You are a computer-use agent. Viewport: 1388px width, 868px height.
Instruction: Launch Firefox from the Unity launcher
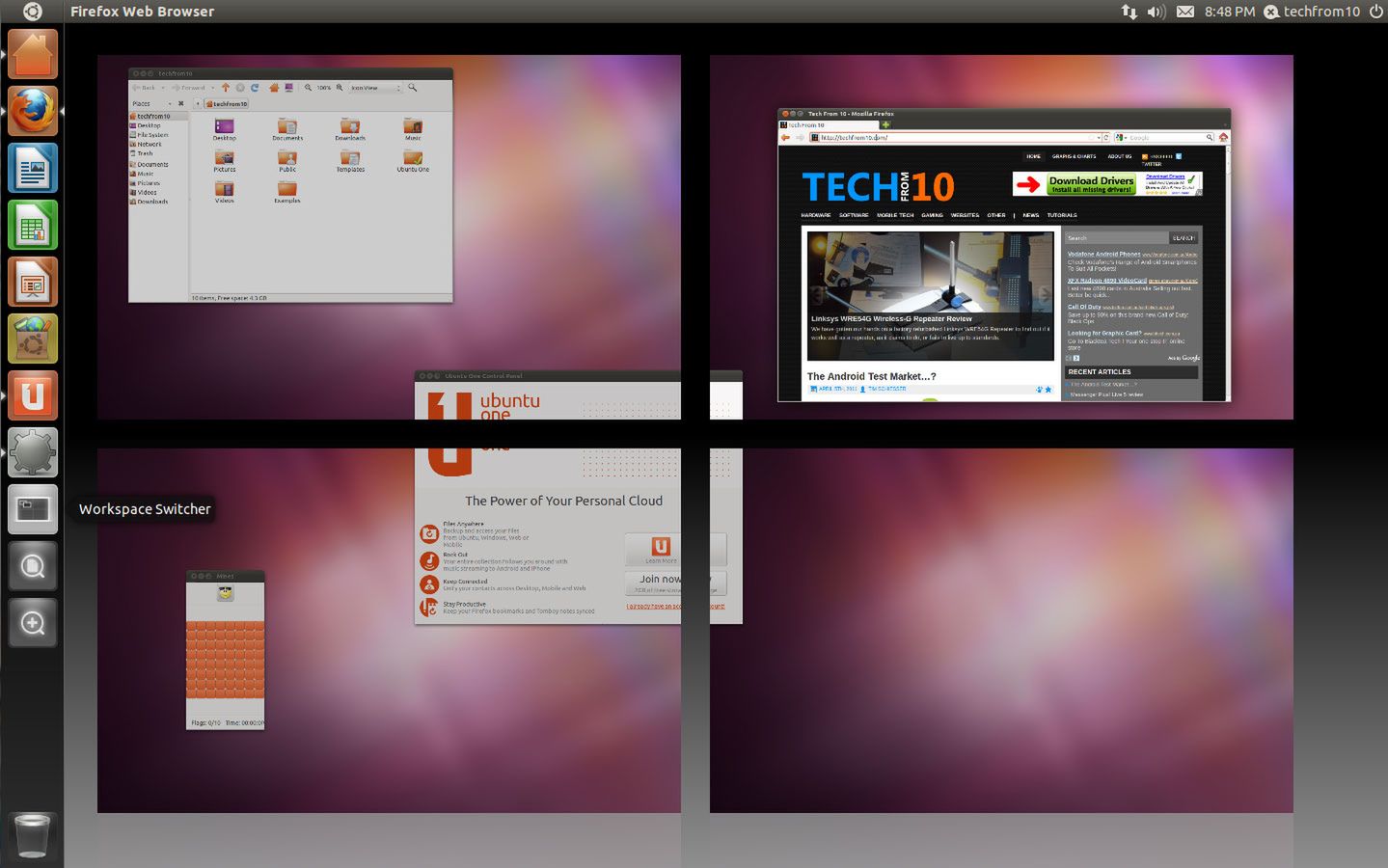tap(33, 110)
